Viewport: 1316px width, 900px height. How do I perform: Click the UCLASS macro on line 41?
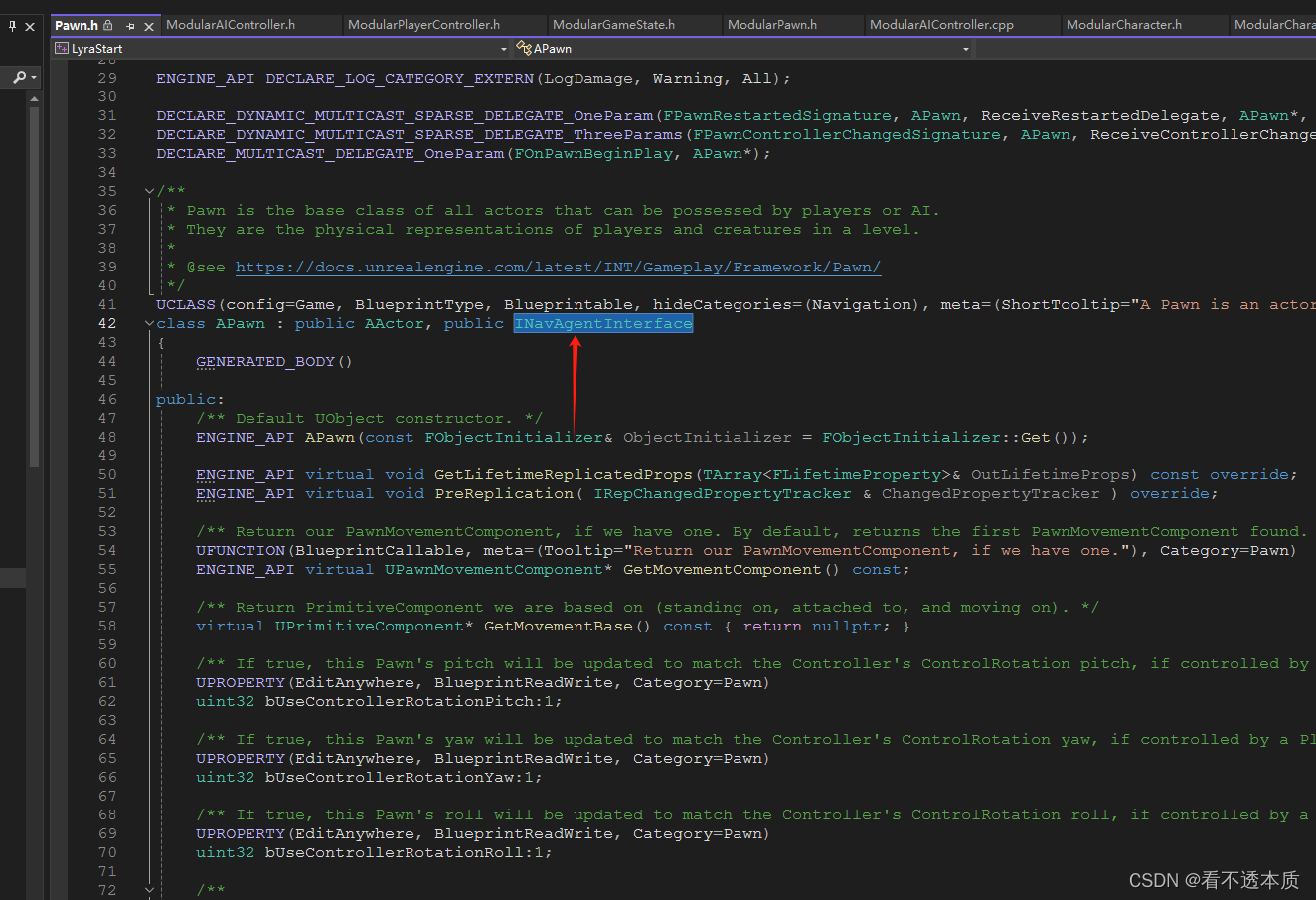click(x=186, y=304)
